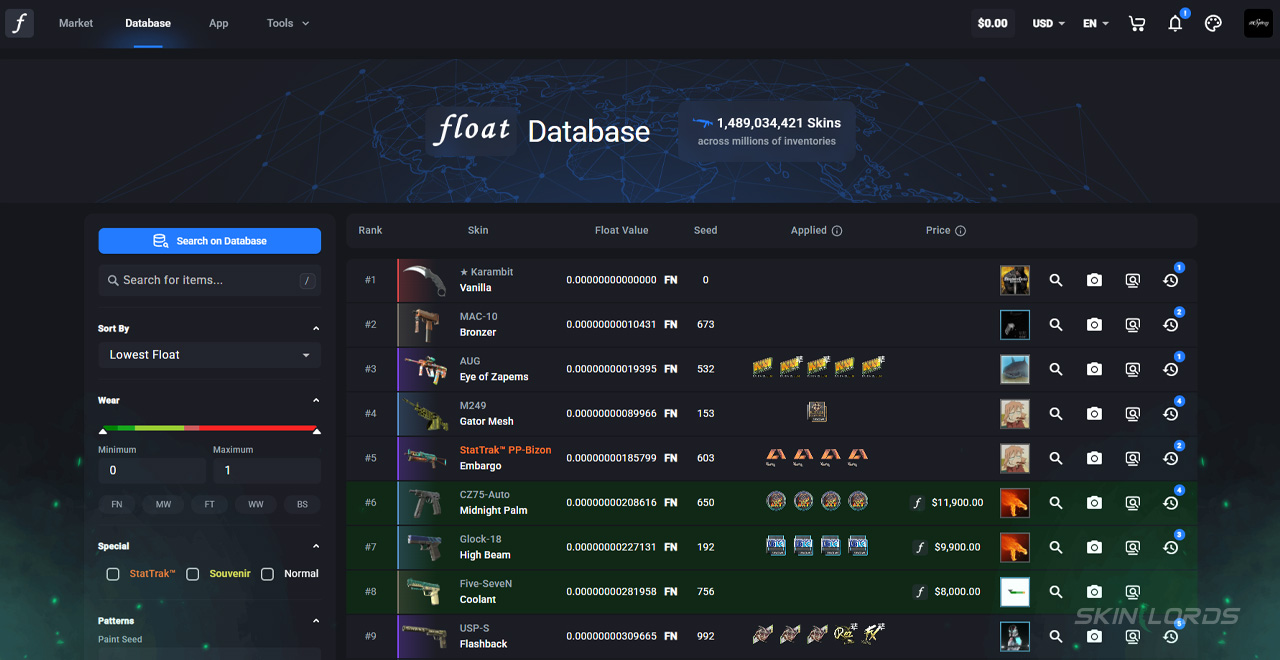Open history for CZ75-Auto Midnight Palm
1280x660 pixels.
(x=1170, y=503)
